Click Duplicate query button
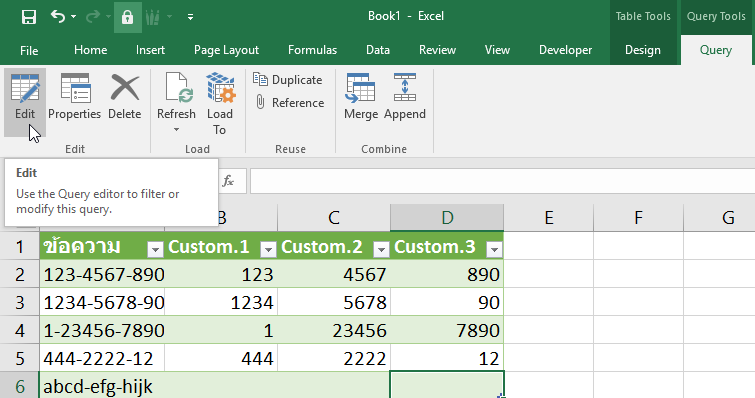 point(288,80)
